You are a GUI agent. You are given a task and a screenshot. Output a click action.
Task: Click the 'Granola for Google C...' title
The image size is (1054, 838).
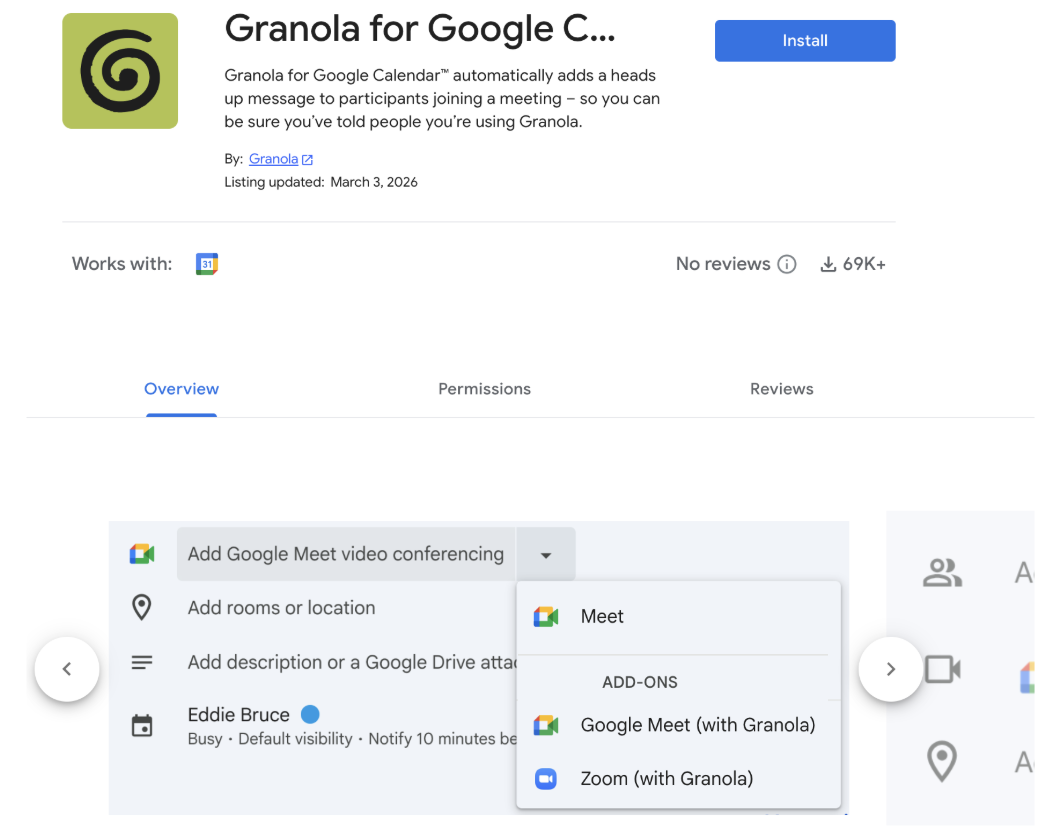(419, 30)
